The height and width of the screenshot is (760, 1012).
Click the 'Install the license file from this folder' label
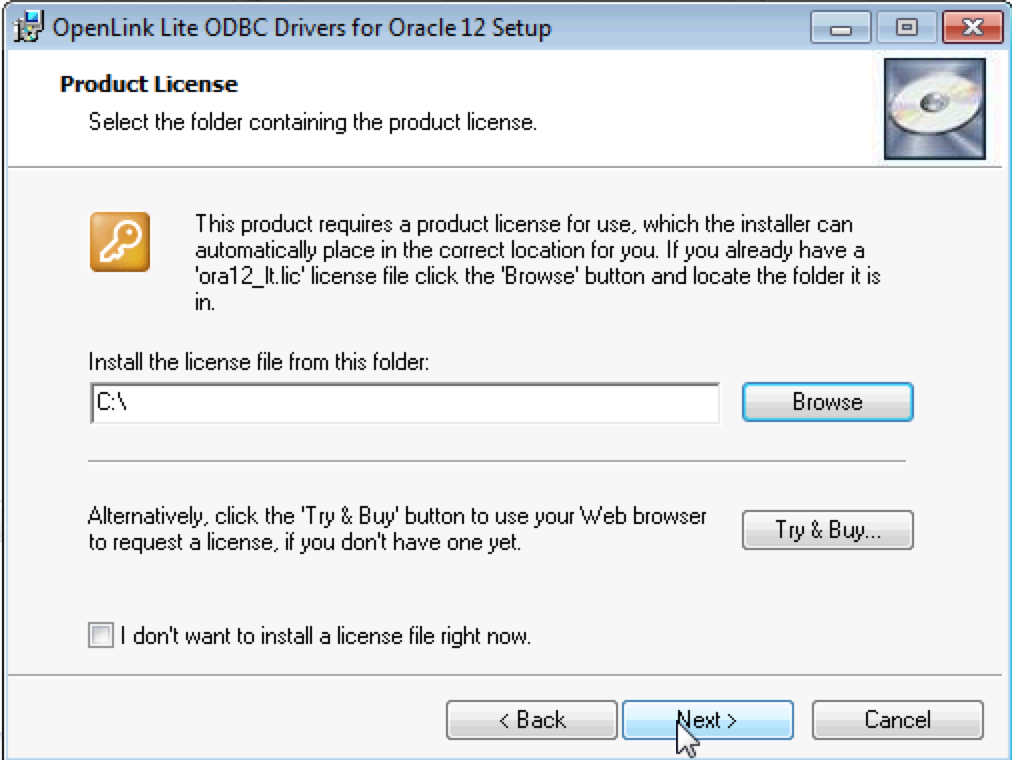click(259, 361)
